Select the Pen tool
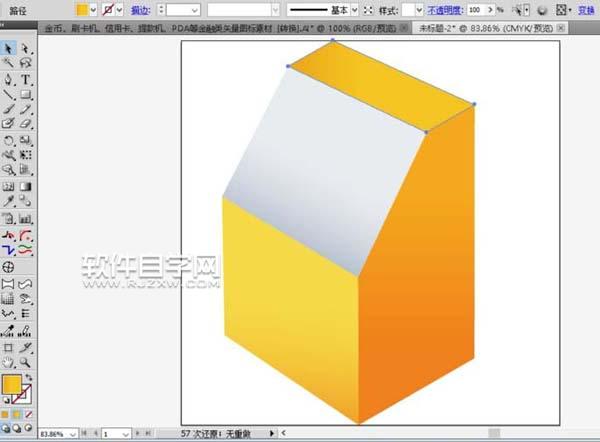The width and height of the screenshot is (600, 442). point(8,80)
